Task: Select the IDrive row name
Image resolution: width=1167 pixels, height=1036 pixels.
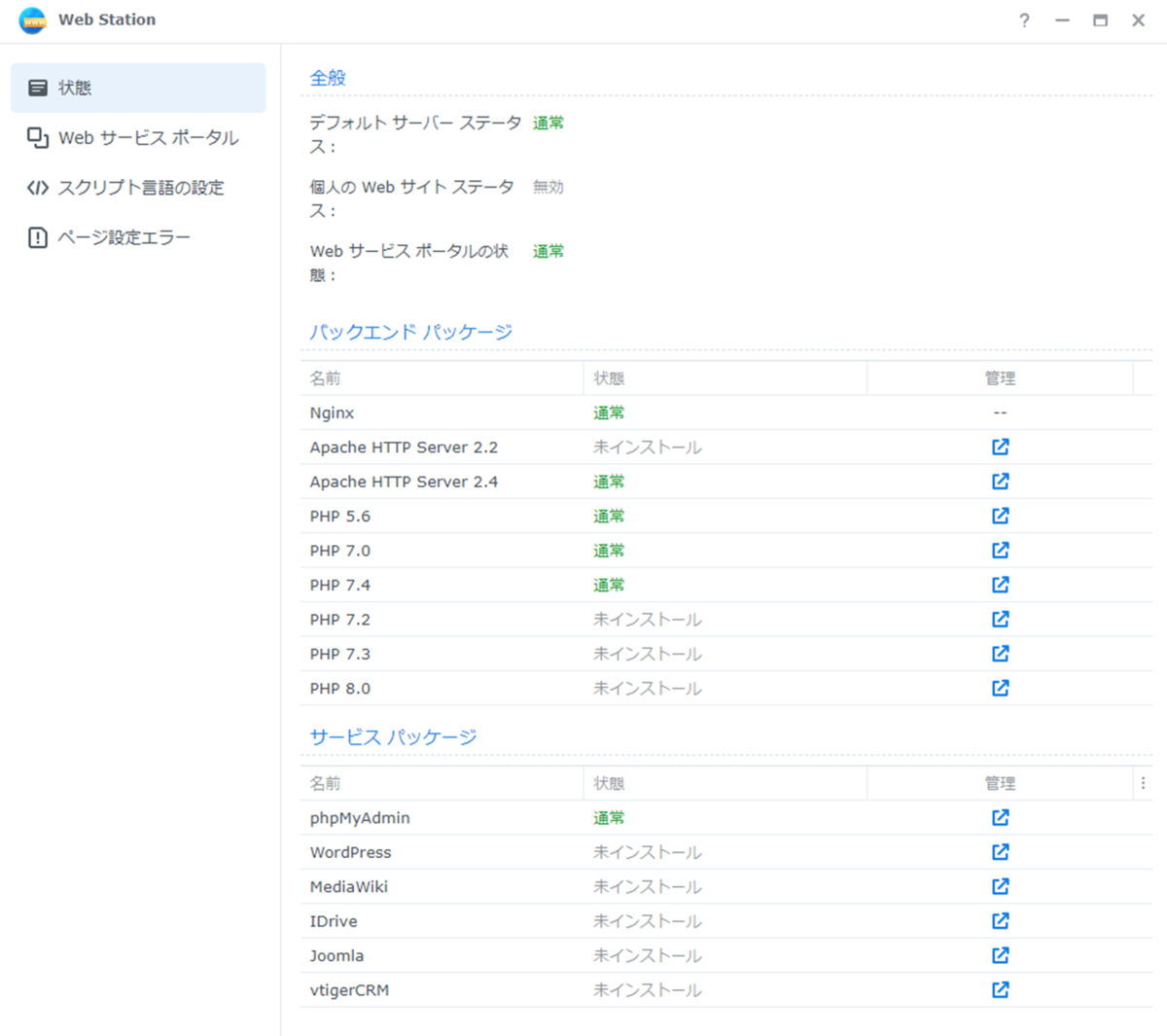Action: coord(334,921)
